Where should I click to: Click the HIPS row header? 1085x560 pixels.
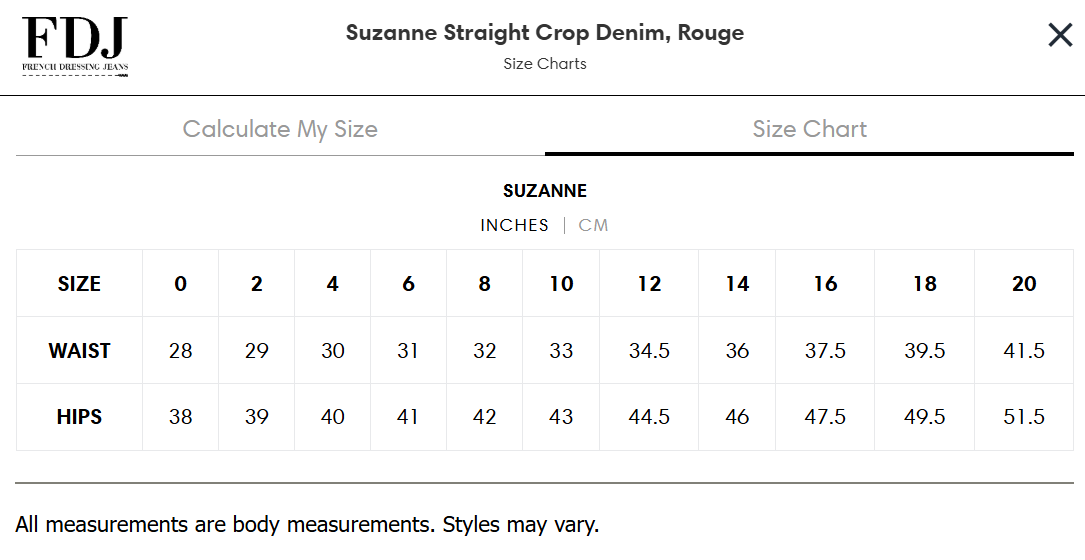point(79,417)
